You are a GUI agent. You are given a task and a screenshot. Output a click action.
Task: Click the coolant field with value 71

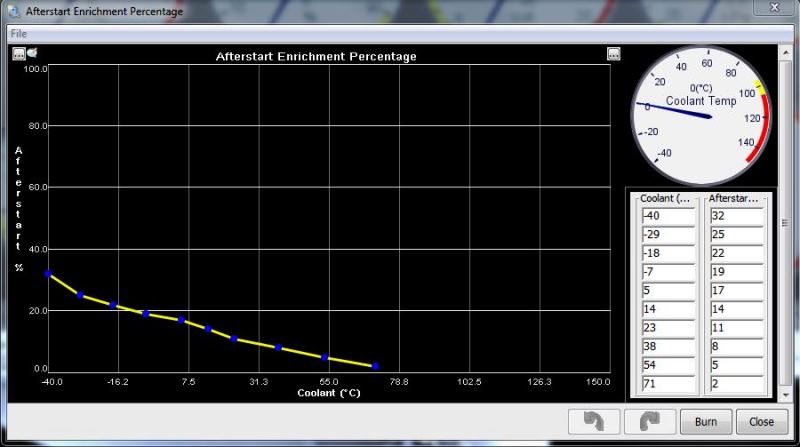[667, 384]
